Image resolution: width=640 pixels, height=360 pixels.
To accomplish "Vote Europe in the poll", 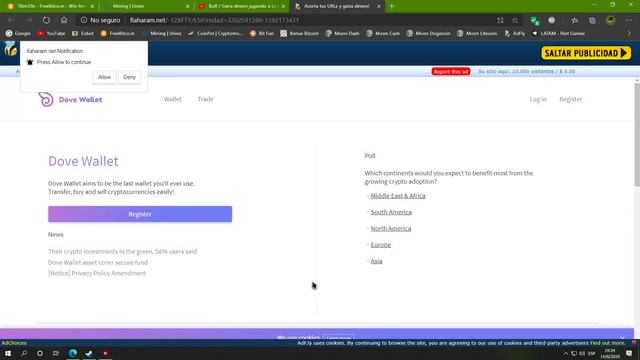I will [x=380, y=245].
